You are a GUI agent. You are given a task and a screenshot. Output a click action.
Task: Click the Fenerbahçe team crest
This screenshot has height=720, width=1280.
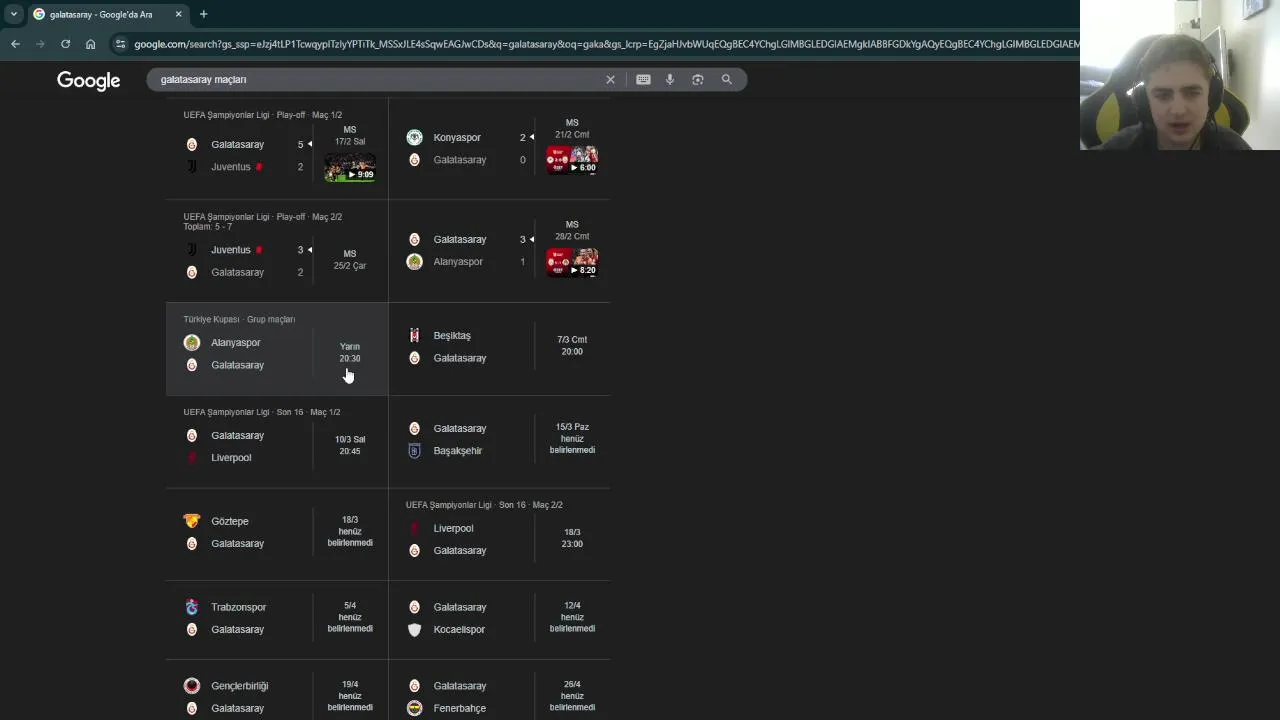(x=414, y=708)
